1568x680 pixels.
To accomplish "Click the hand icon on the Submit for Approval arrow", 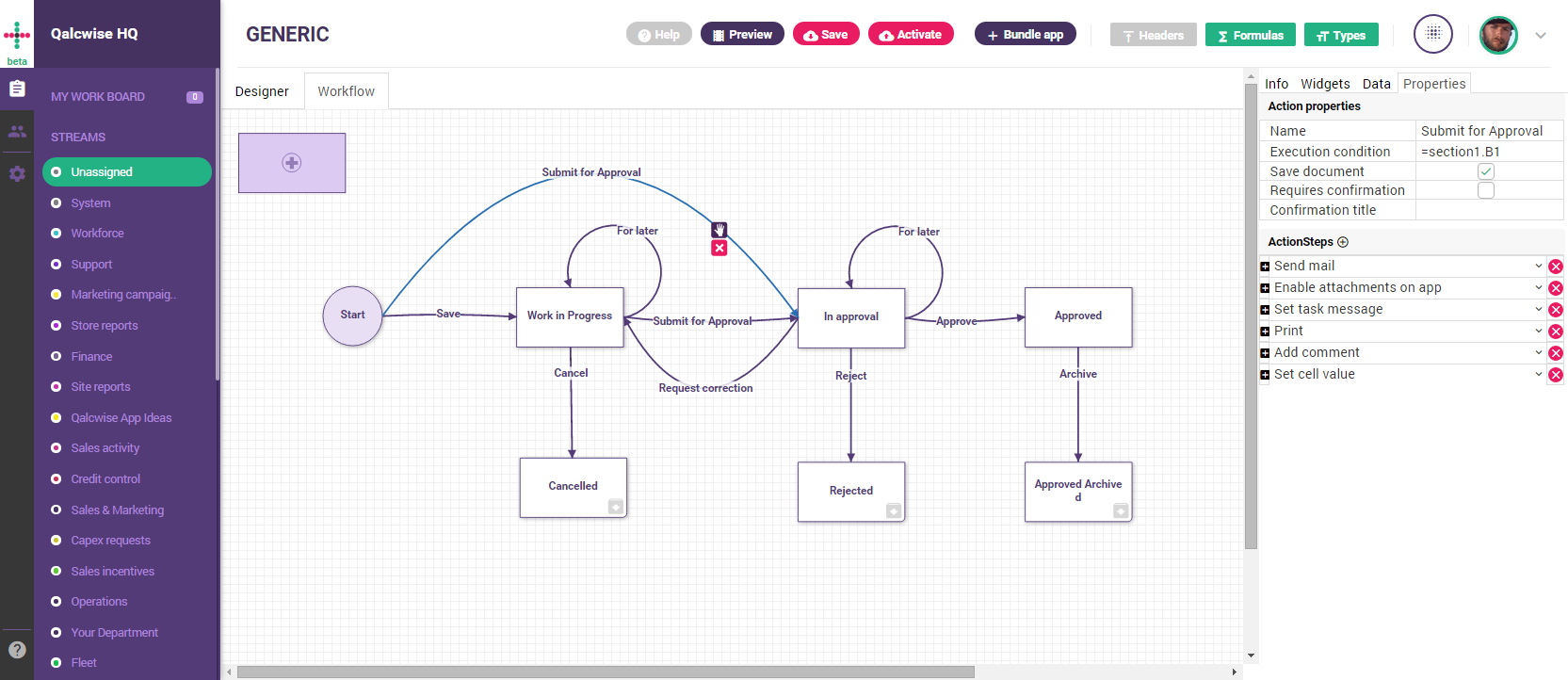I will click(719, 230).
